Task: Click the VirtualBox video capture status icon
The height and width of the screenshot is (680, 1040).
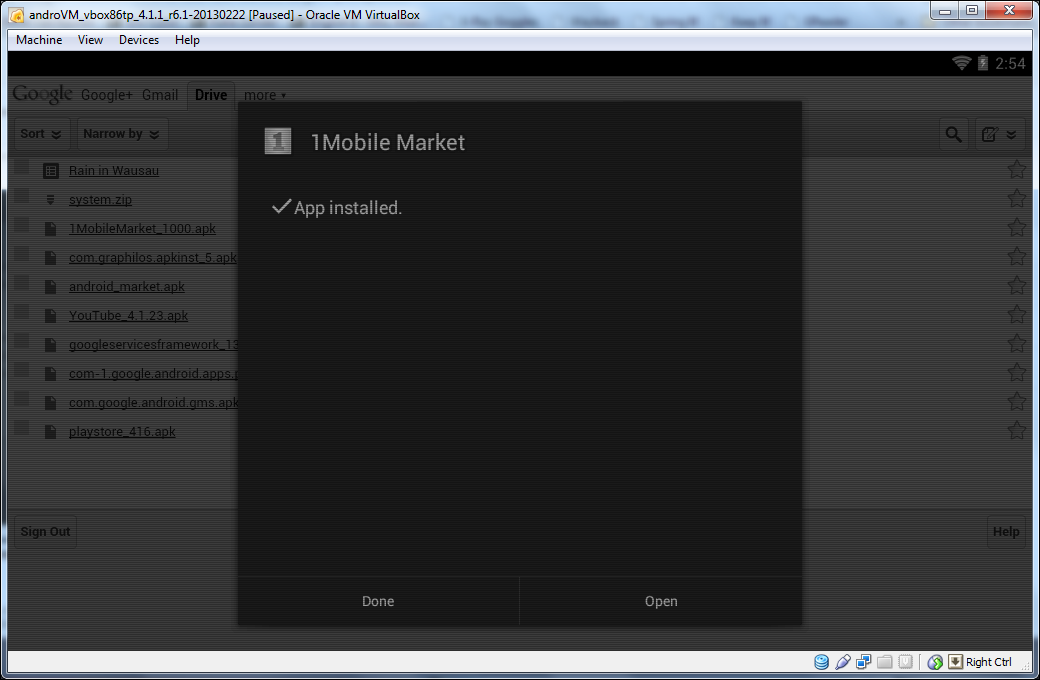Action: [x=905, y=661]
